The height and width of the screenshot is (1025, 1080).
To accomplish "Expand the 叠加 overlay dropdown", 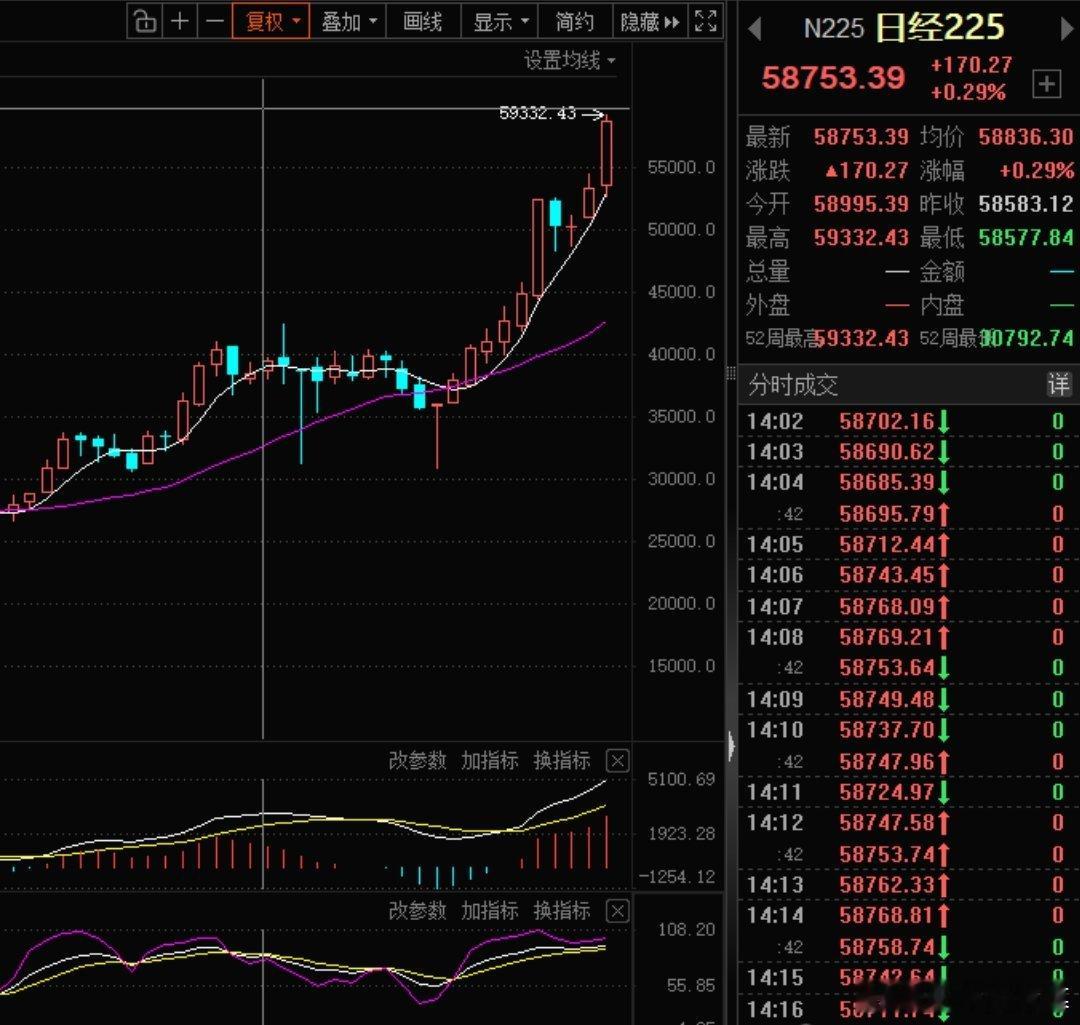I will pyautogui.click(x=349, y=21).
